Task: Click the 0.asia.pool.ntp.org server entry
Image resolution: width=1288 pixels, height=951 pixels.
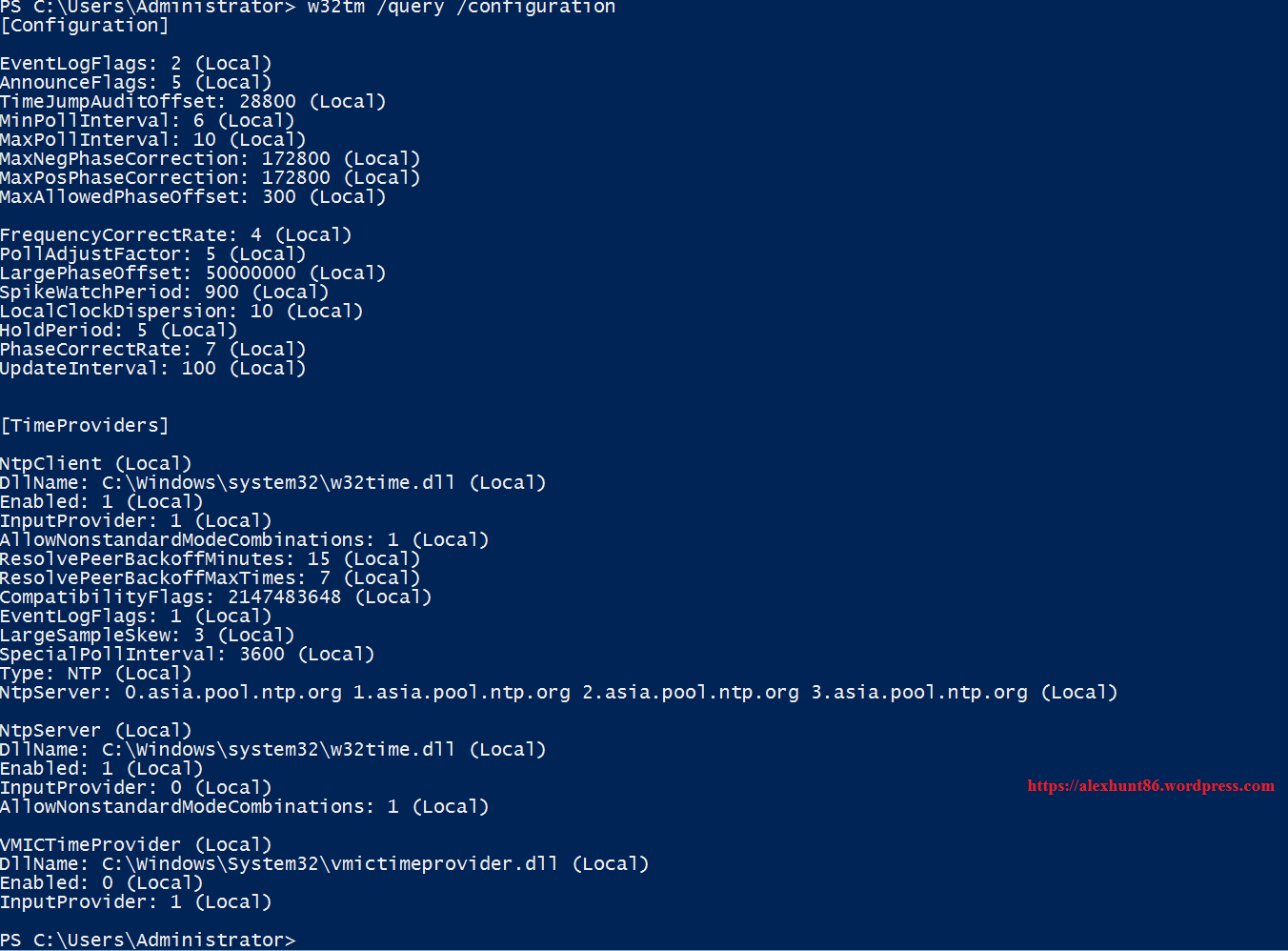Action: coord(233,693)
